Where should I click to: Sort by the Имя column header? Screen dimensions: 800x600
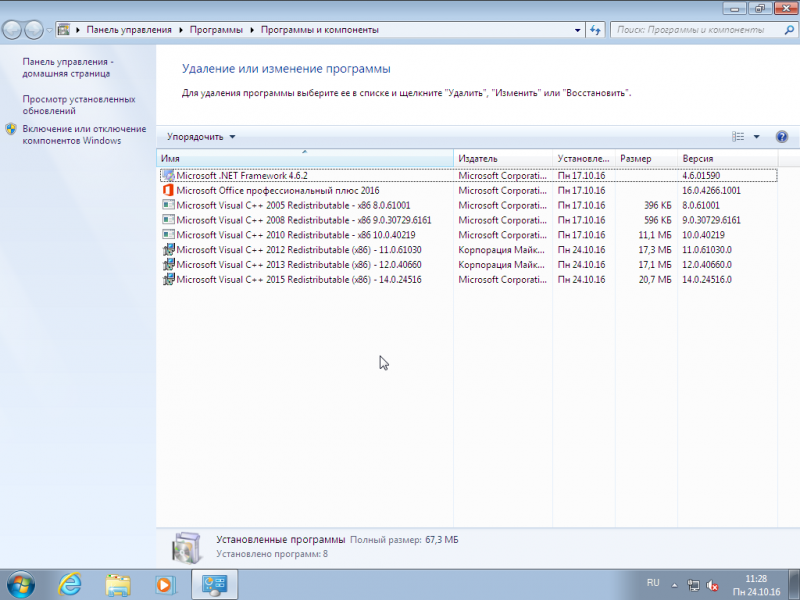coord(305,159)
